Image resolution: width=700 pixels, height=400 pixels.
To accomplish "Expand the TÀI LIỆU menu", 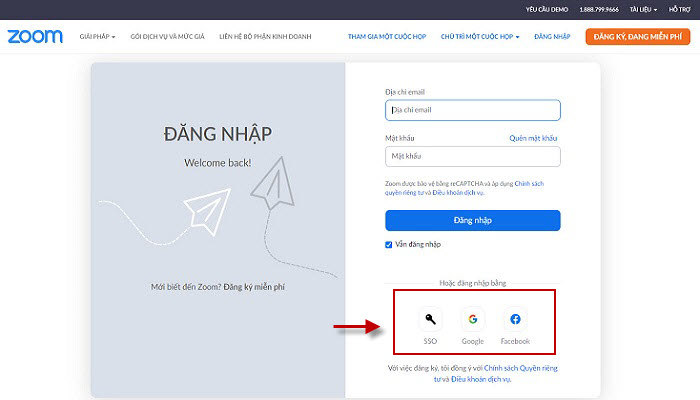I will click(x=643, y=9).
